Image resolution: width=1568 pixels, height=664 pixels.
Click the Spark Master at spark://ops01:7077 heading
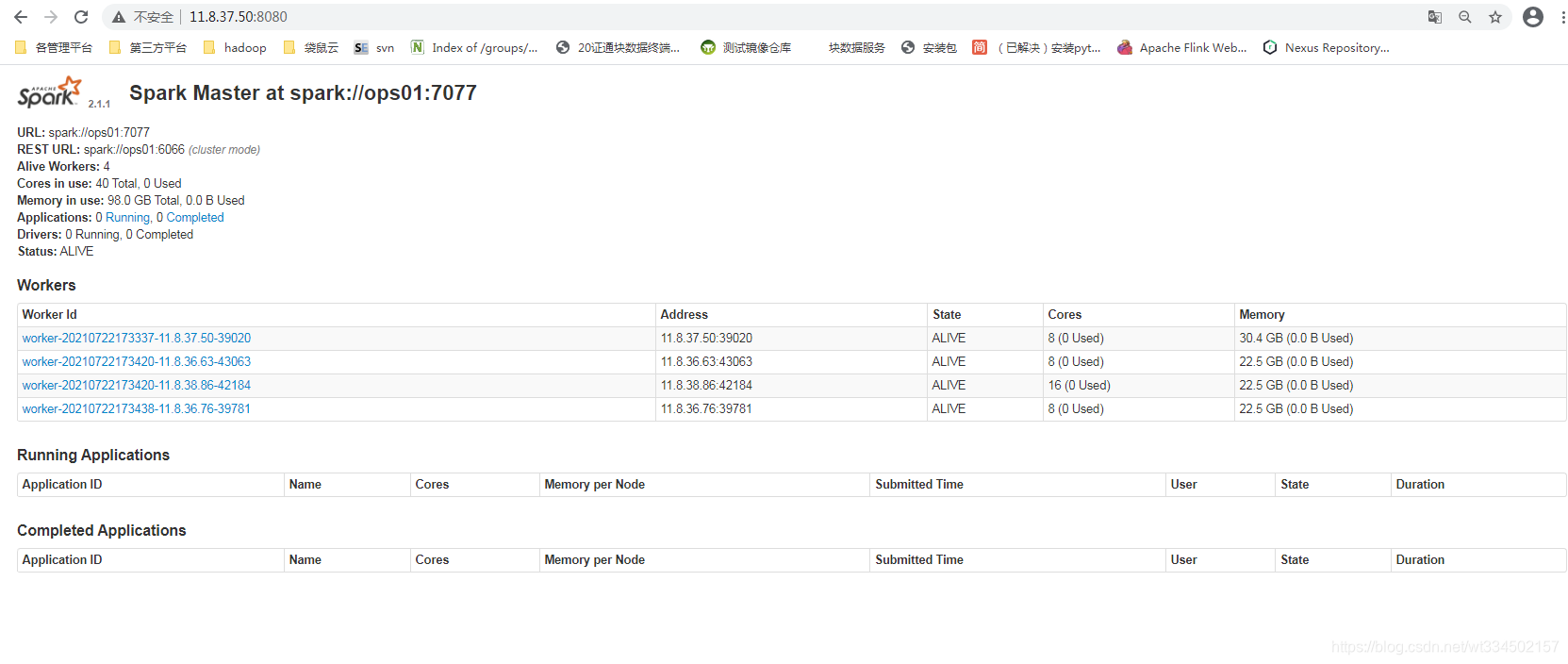pos(303,92)
